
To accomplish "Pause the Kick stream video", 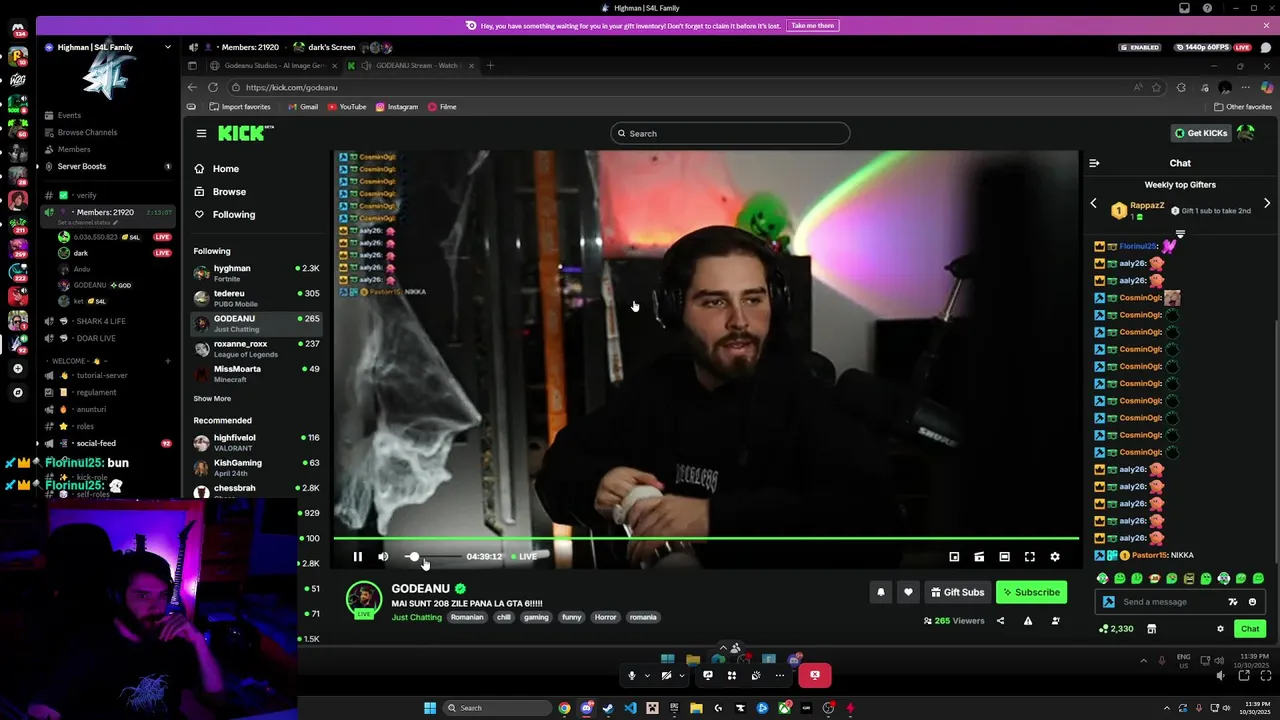I will (x=357, y=557).
